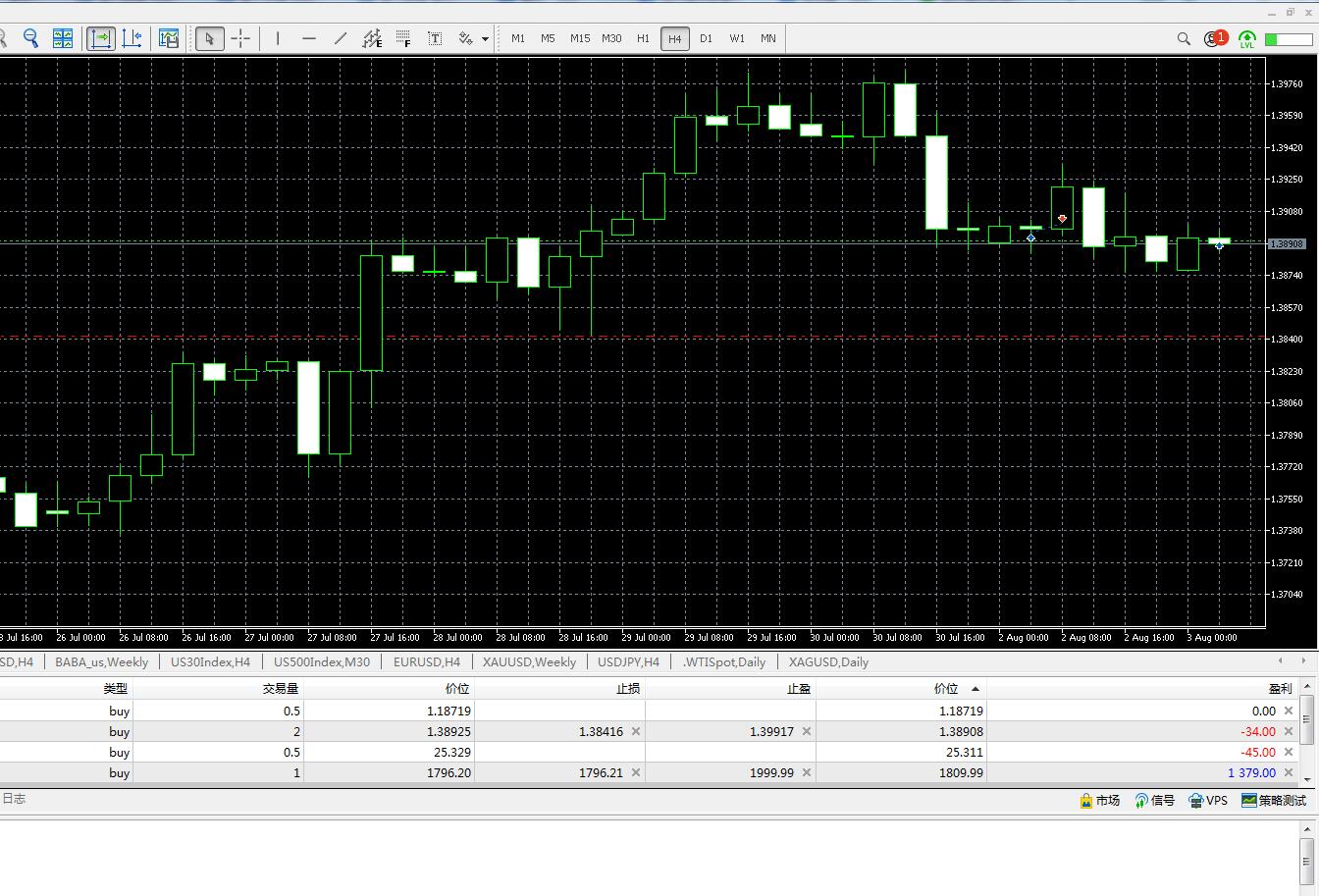The image size is (1319, 896).
Task: Click the connection status bar indicator
Action: tap(1288, 39)
